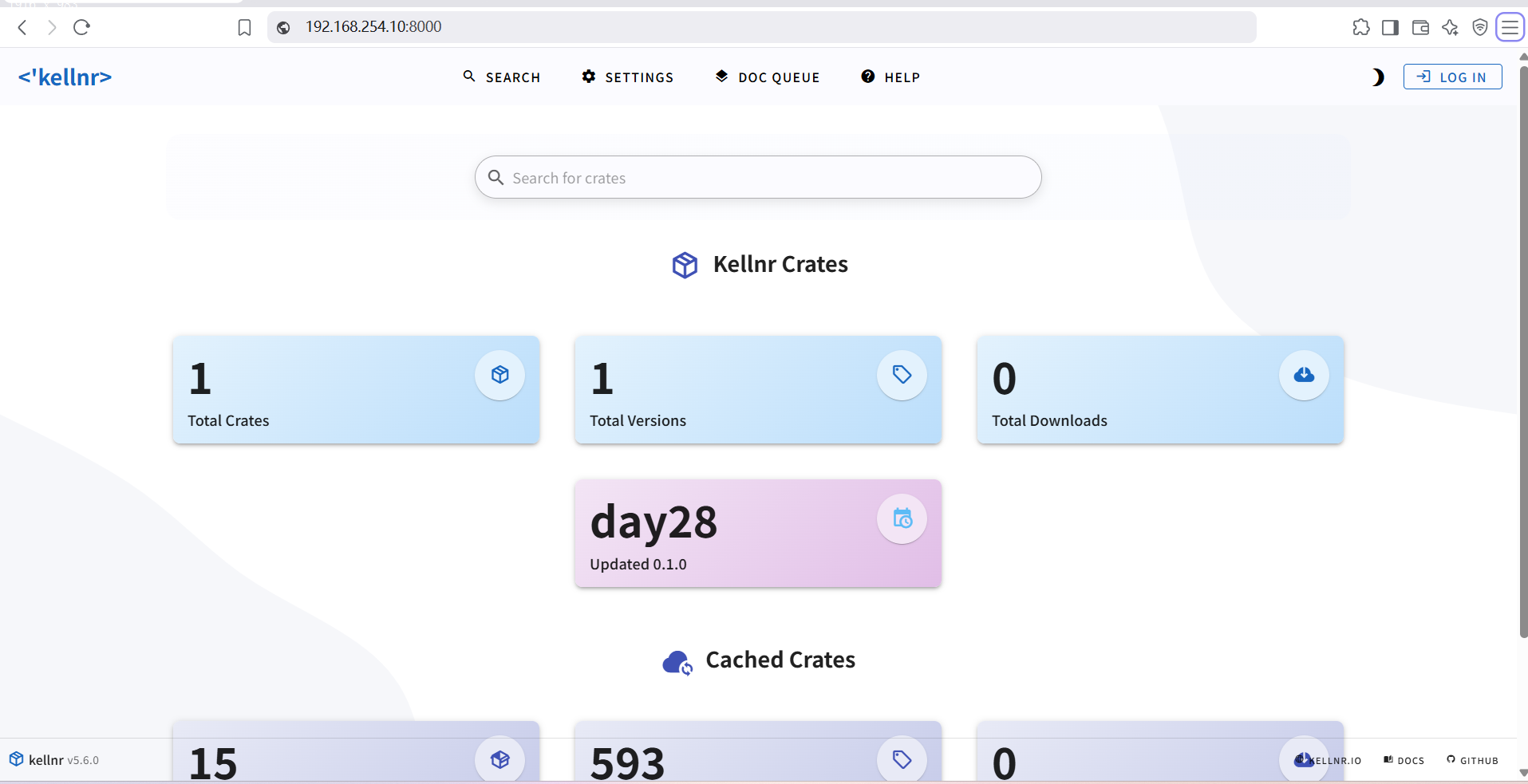
Task: Click the cached versions tag icon
Action: click(x=902, y=759)
